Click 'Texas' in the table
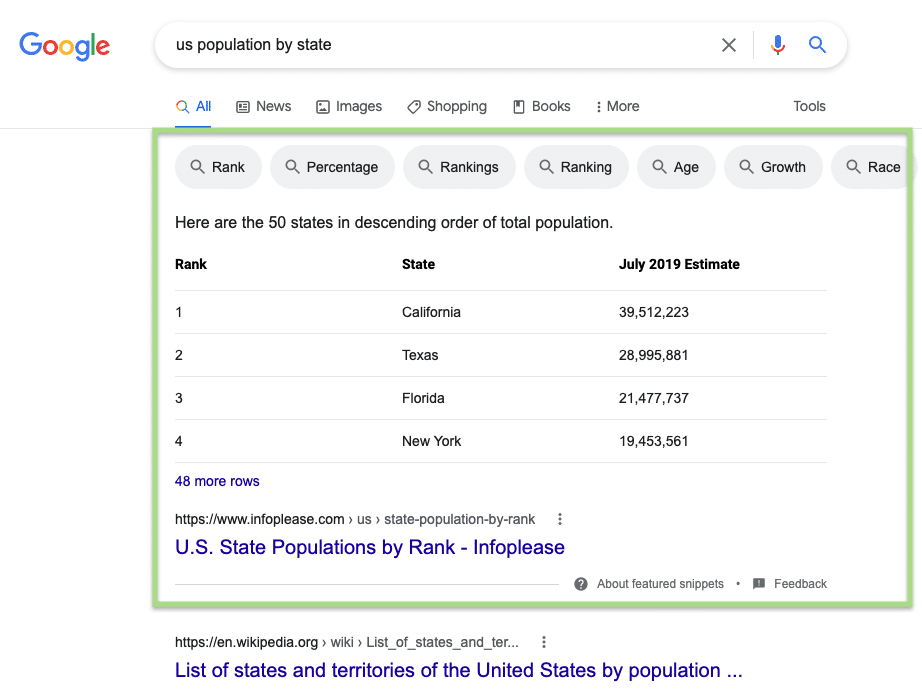922x690 pixels. tap(420, 355)
